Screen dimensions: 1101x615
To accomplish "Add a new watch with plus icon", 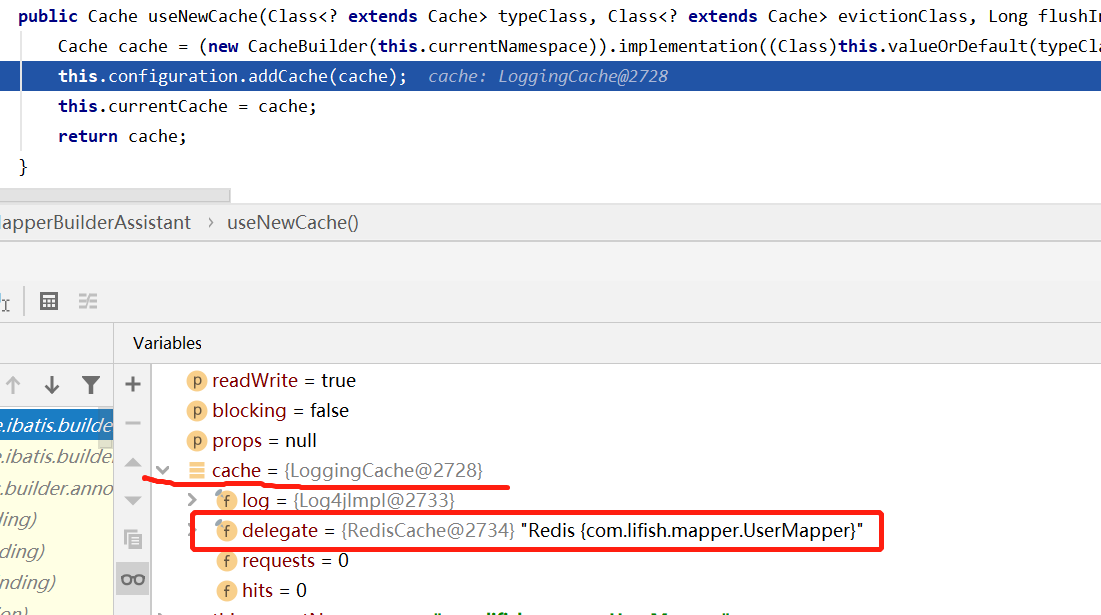I will [x=133, y=384].
